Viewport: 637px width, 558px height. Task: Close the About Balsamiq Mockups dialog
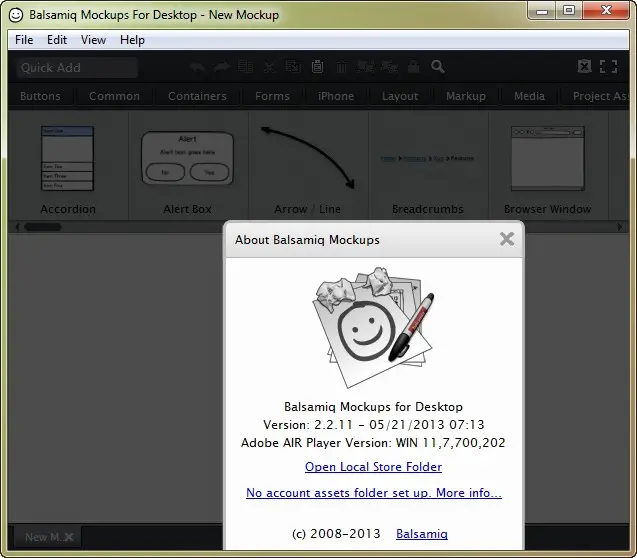coord(507,239)
